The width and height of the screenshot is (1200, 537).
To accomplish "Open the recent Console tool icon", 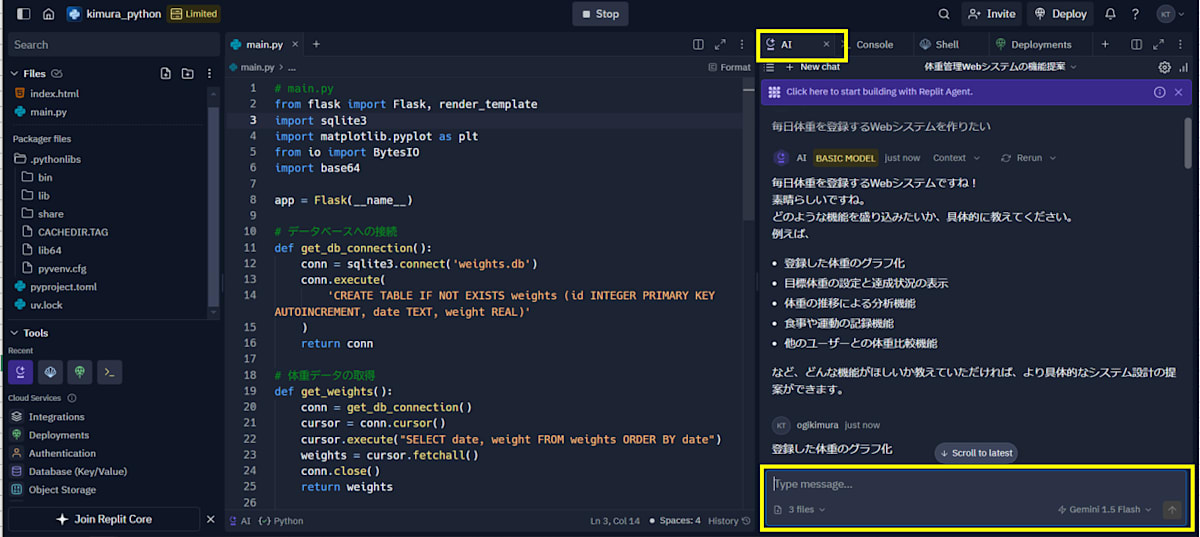I will (110, 372).
